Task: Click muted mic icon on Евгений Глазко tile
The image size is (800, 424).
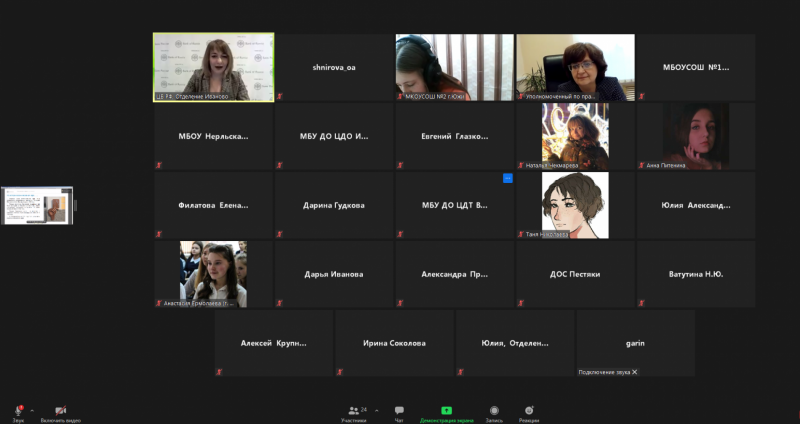Action: [x=401, y=165]
